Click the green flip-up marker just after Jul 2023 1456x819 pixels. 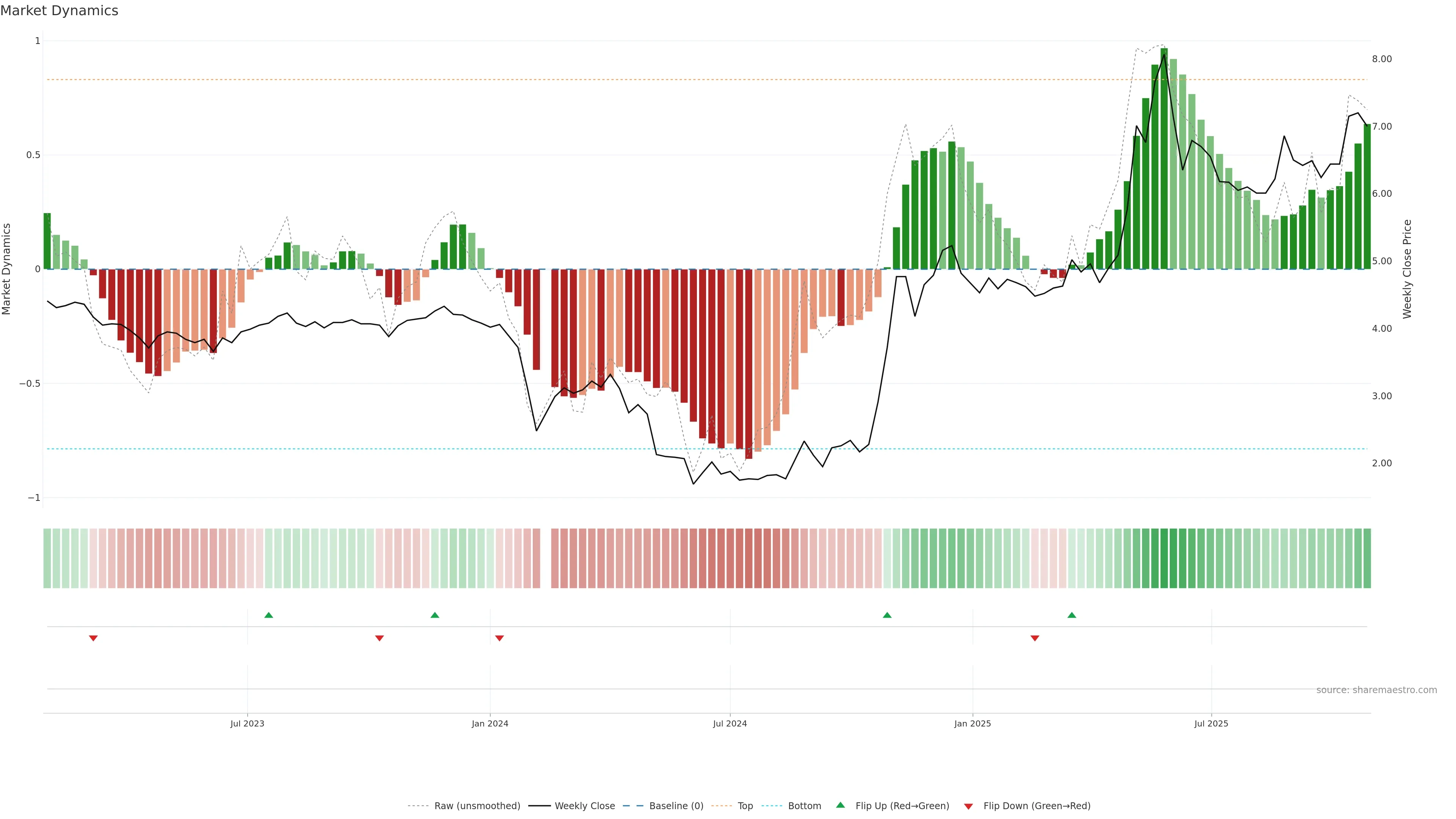pyautogui.click(x=268, y=615)
